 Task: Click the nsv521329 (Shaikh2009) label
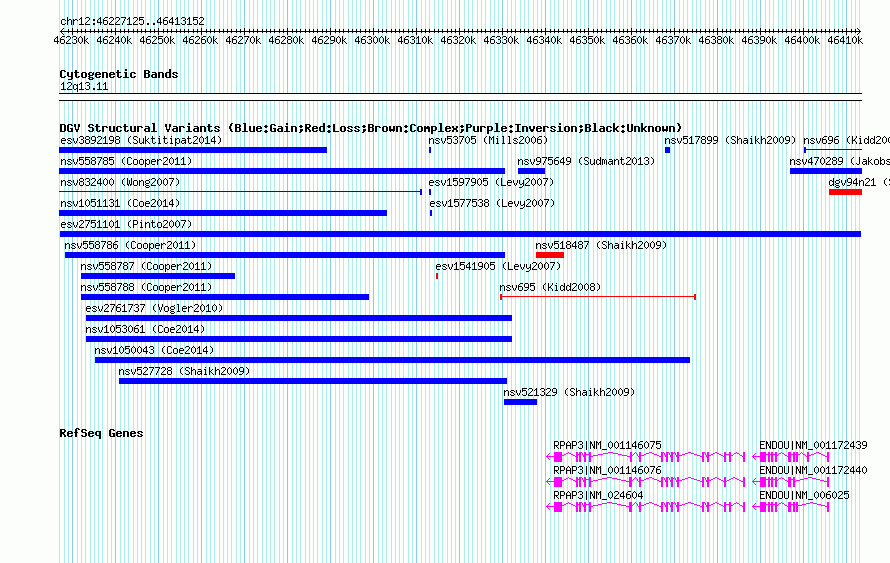(569, 392)
